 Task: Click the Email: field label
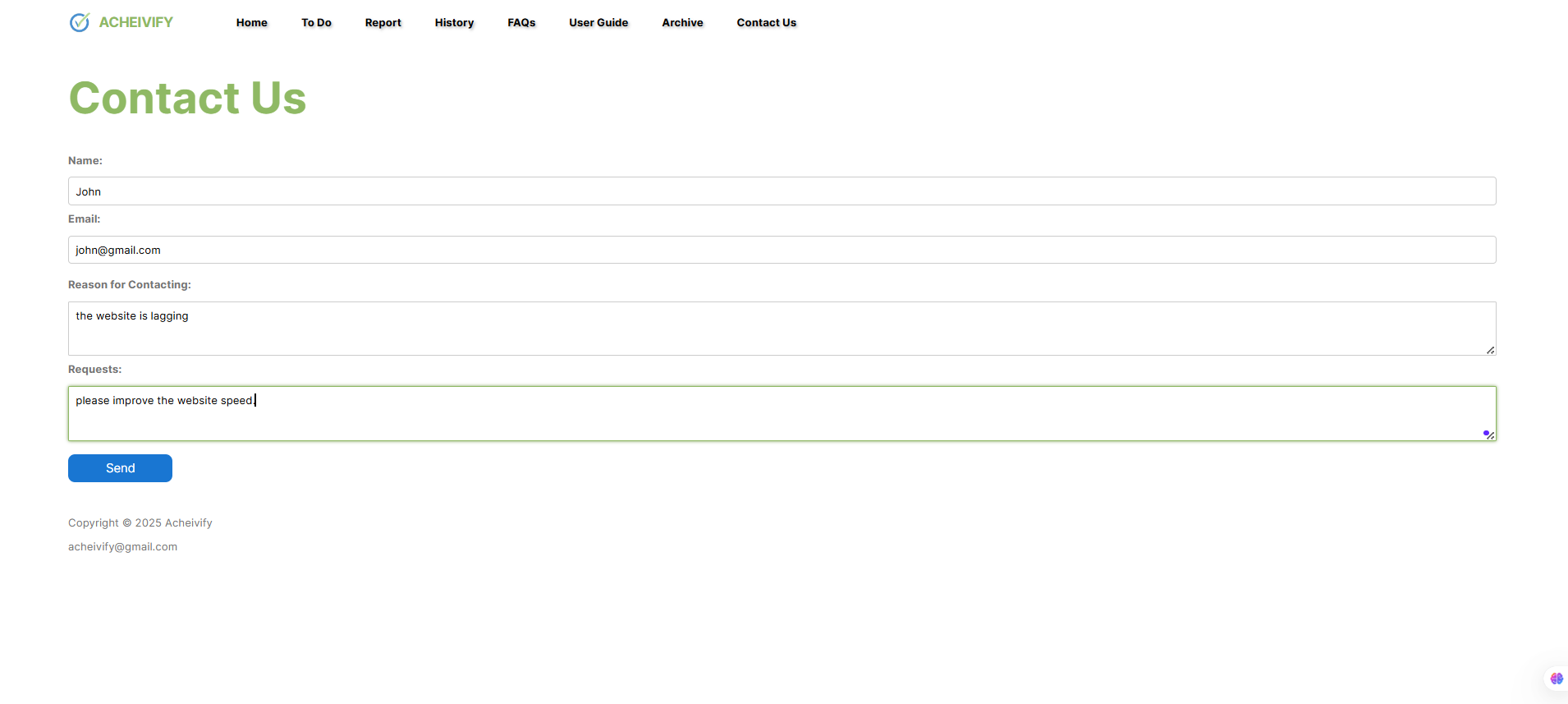84,219
